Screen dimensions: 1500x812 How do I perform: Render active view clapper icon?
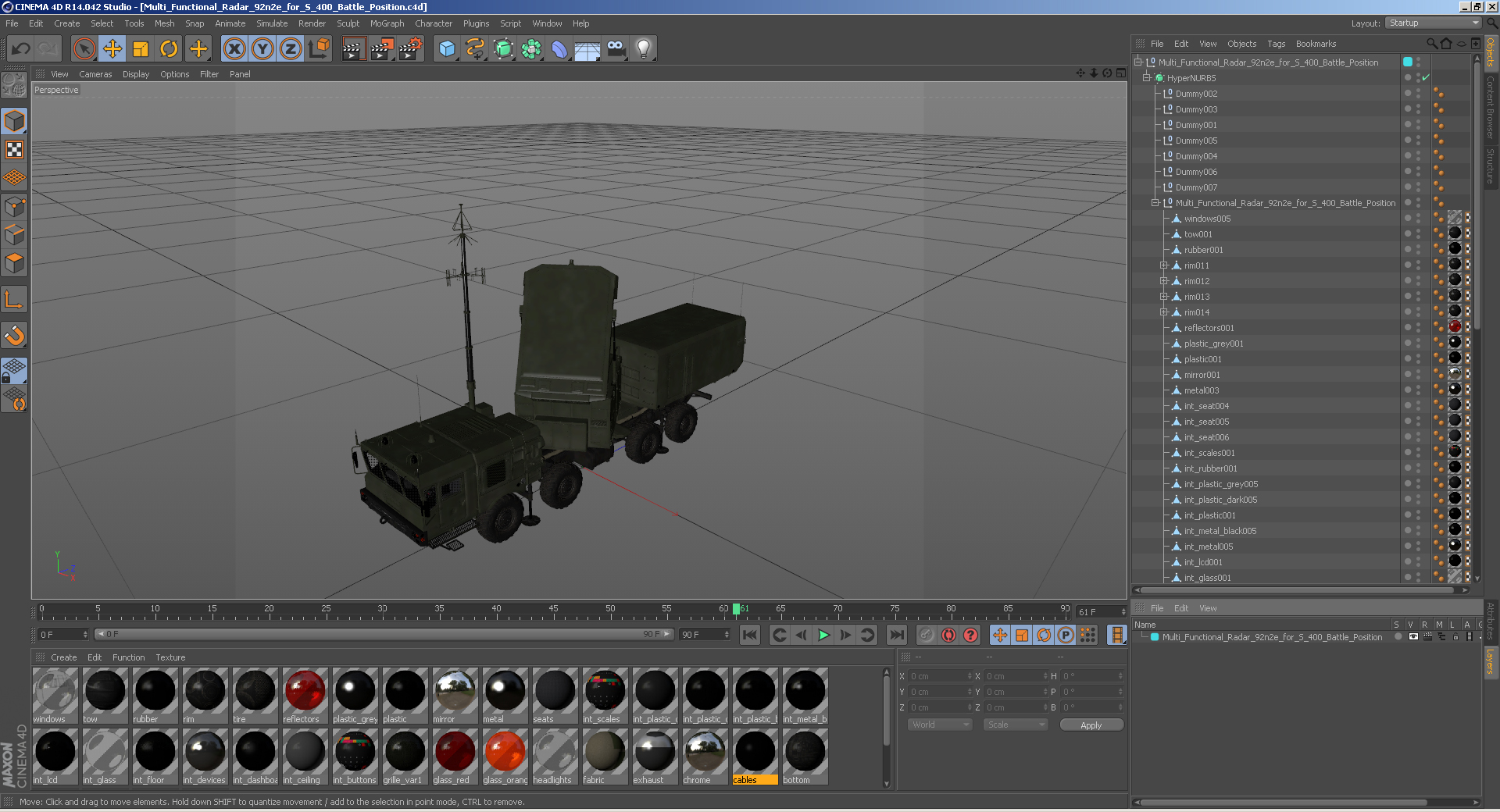pyautogui.click(x=353, y=48)
